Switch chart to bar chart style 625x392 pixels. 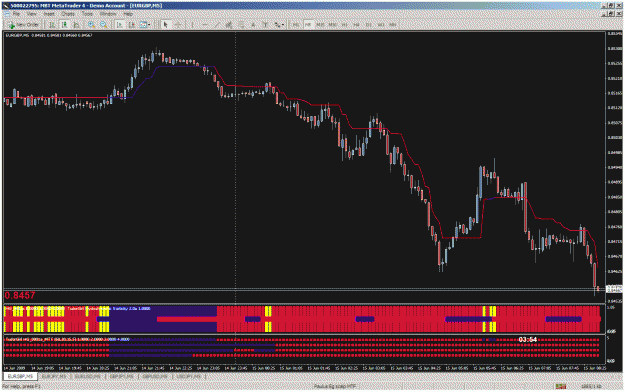point(52,25)
